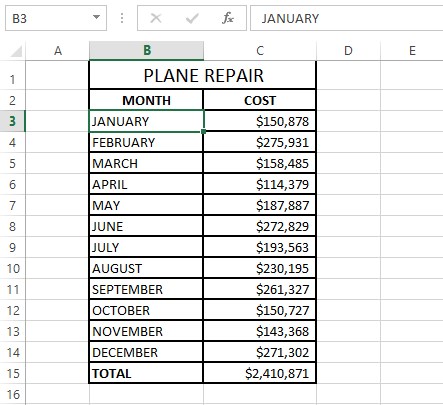
Task: Click the Select All corner triangle
Action: pyautogui.click(x=16, y=51)
